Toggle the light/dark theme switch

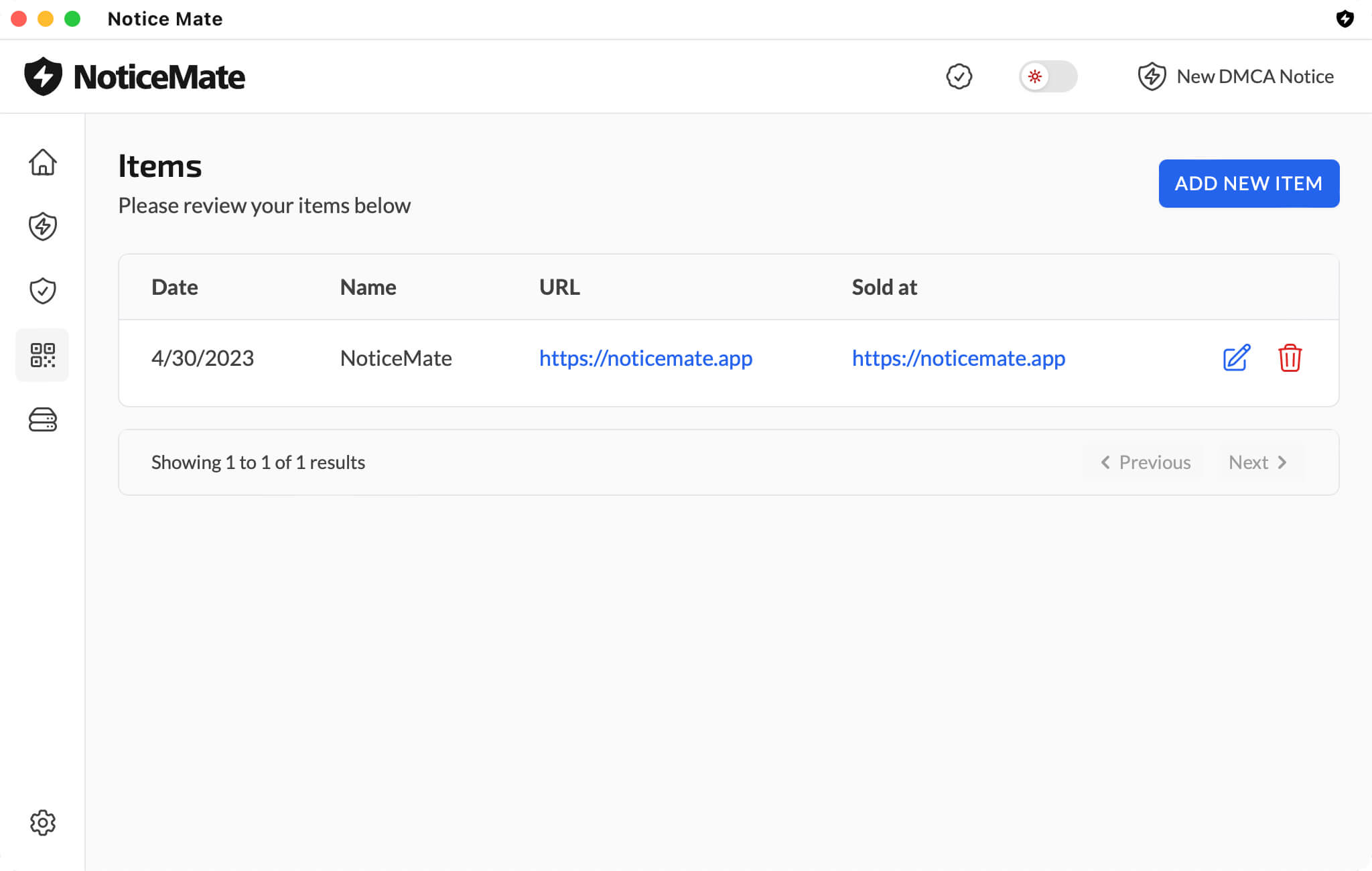point(1048,76)
